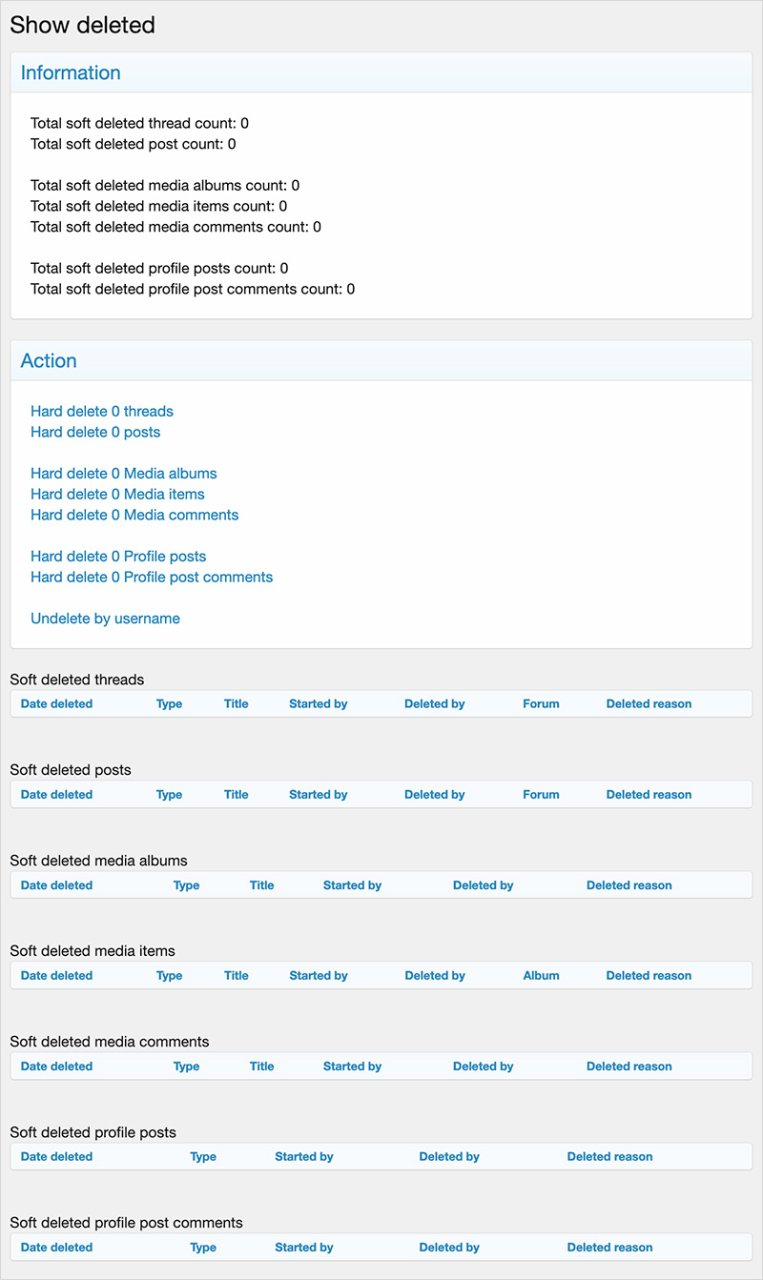Screen dimensions: 763x1280
Task: Click the Hard delete 0 threads link
Action: coord(102,411)
